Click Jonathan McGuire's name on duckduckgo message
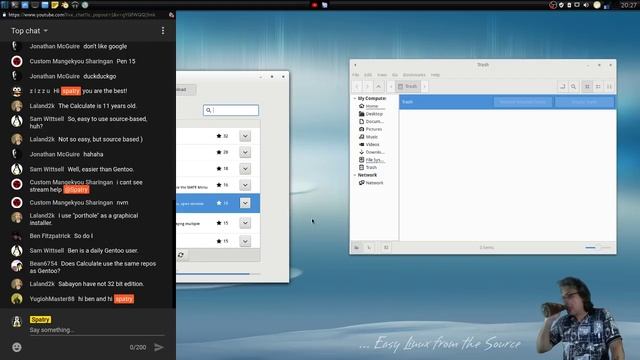 [55, 76]
